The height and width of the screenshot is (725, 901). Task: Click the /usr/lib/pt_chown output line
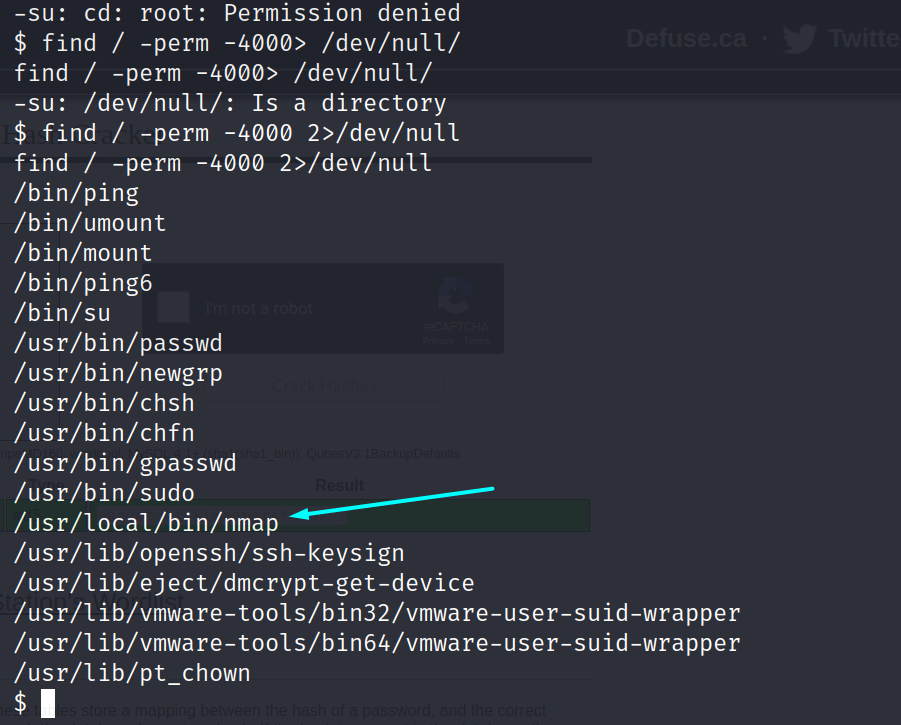[x=132, y=673]
